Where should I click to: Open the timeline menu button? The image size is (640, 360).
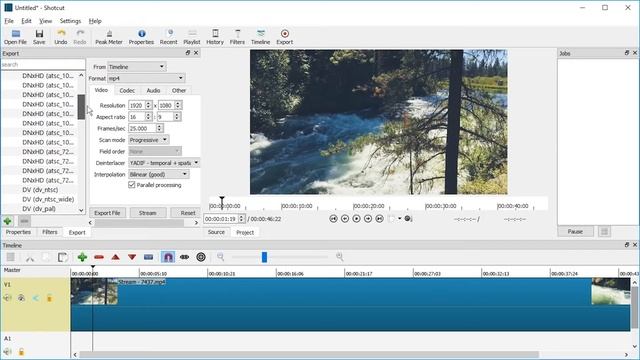point(11,257)
